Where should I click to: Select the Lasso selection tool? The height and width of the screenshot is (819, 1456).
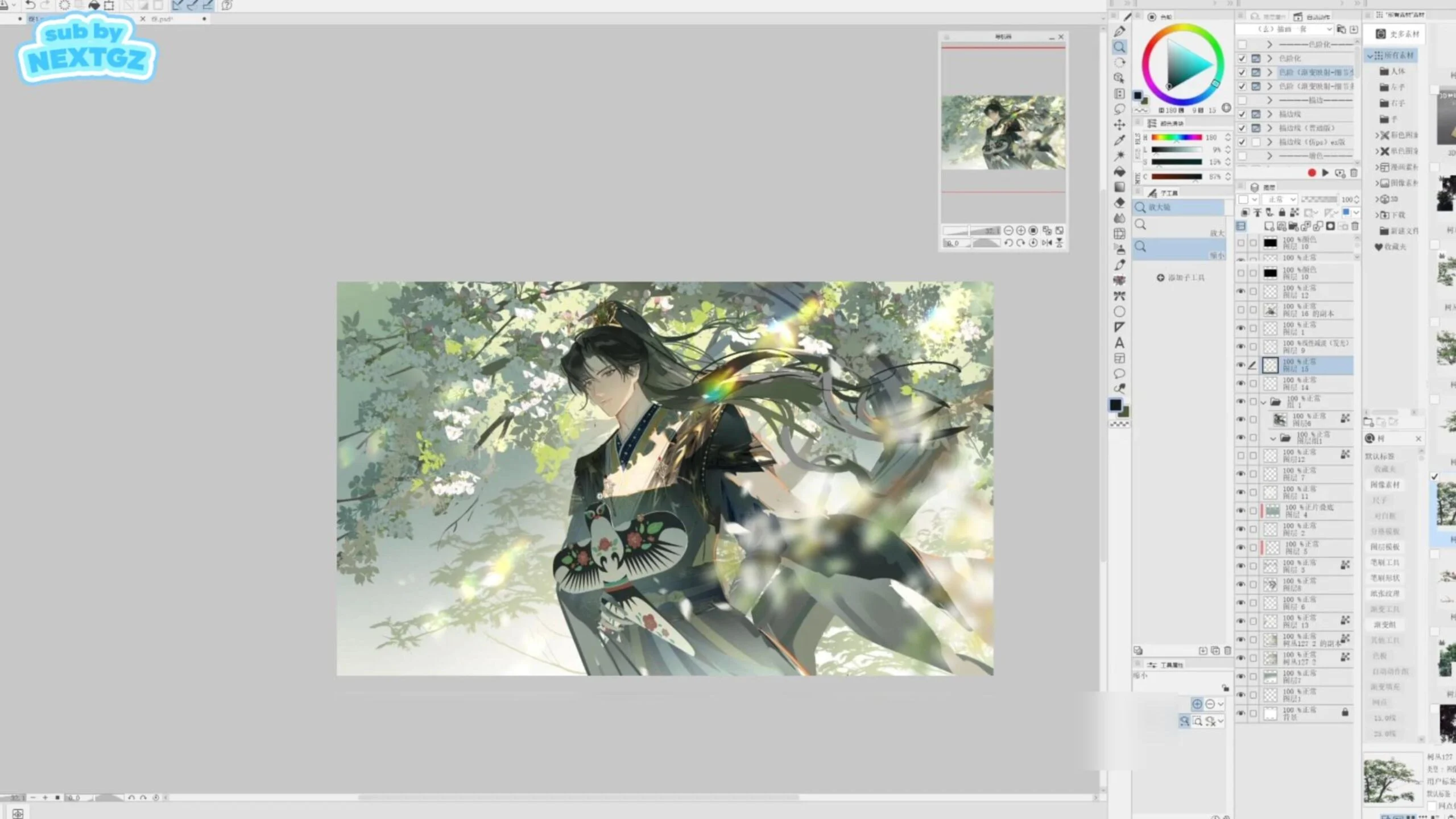tap(1119, 109)
